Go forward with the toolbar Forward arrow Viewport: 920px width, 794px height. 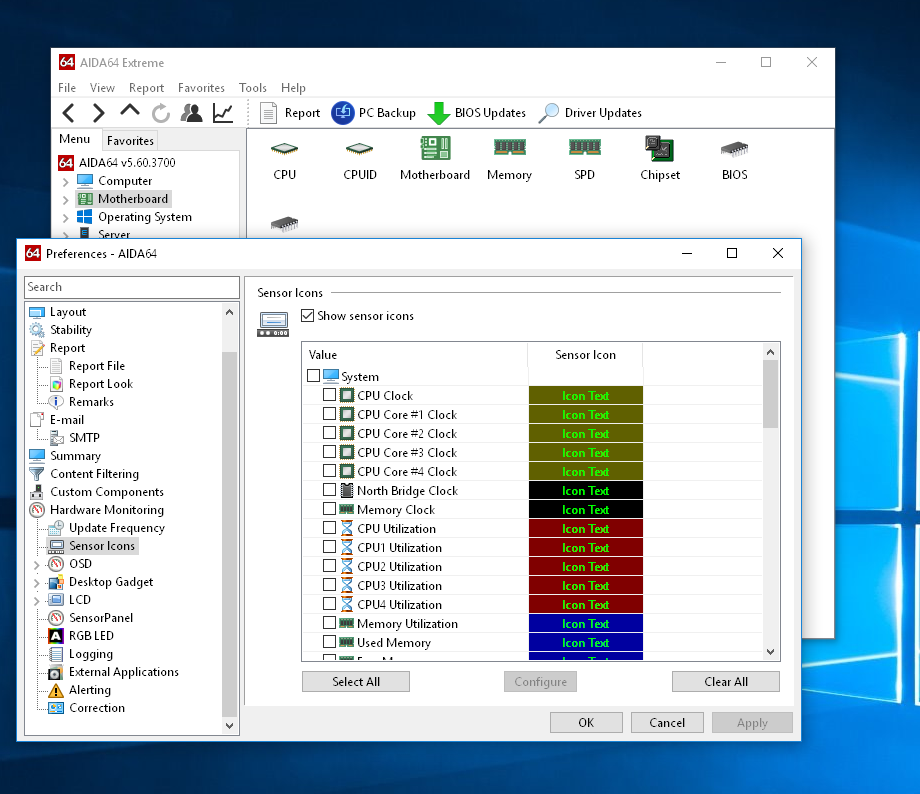click(99, 113)
